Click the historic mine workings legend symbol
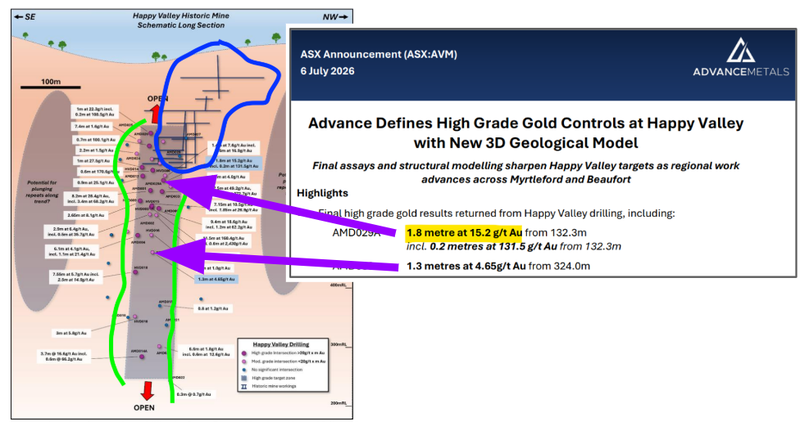The height and width of the screenshot is (422, 800). click(244, 386)
